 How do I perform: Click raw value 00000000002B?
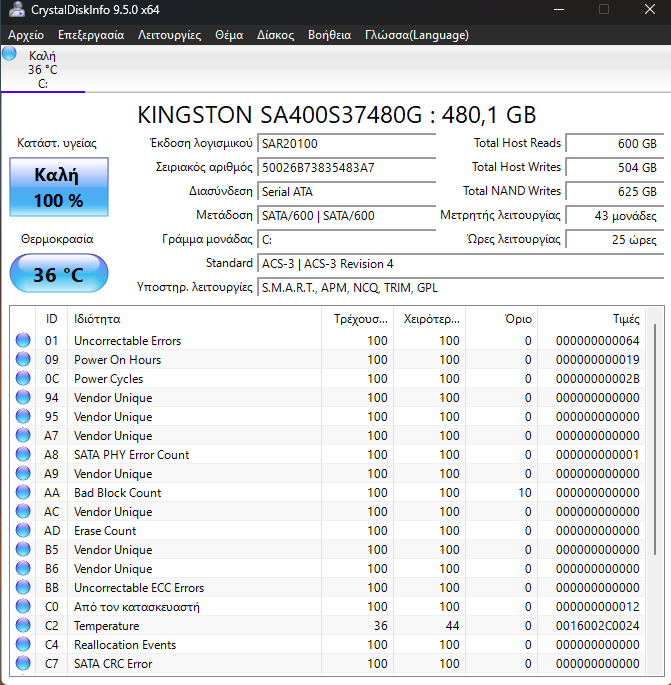point(598,378)
